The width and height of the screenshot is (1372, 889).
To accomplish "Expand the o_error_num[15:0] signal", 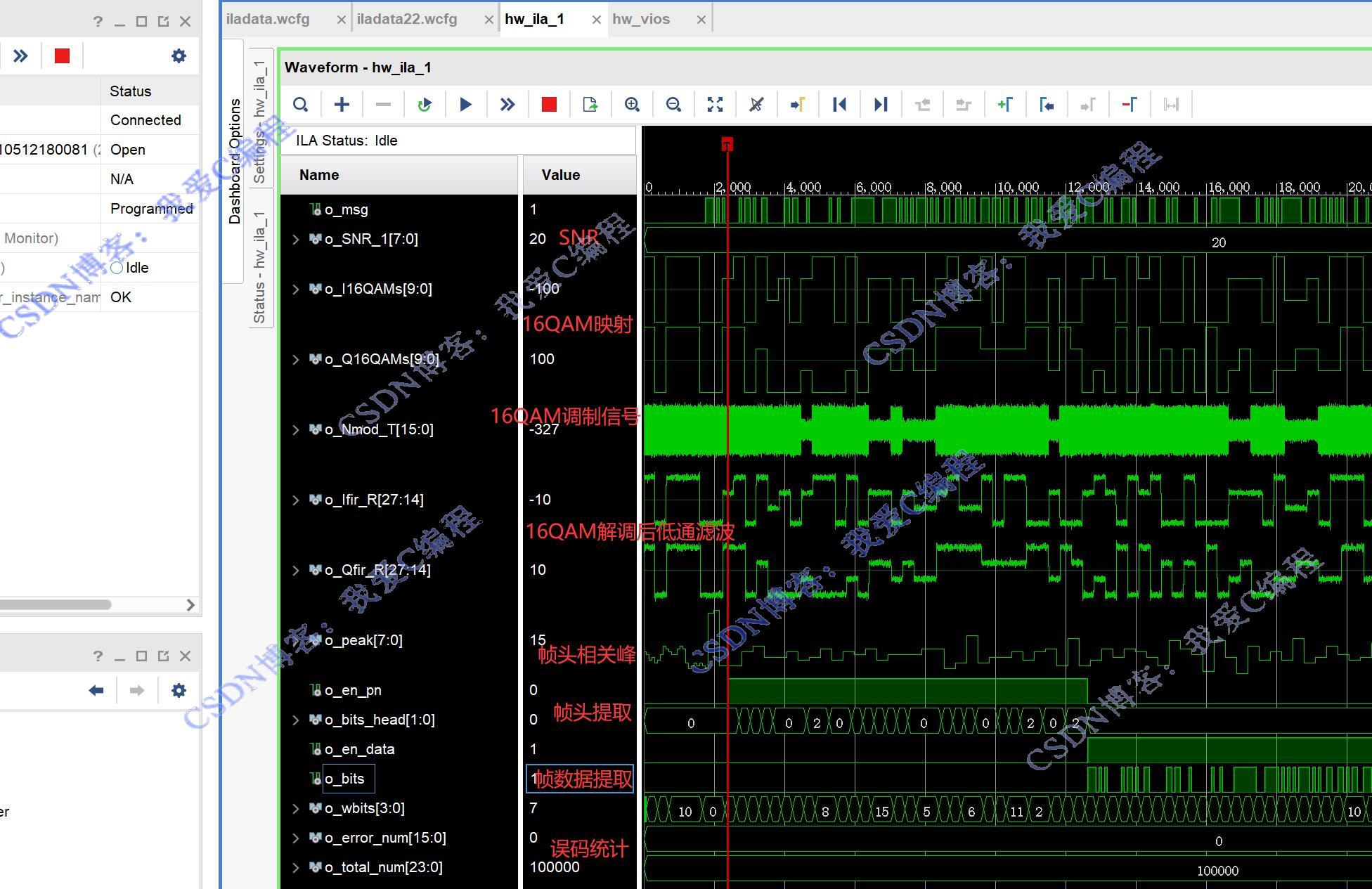I will 296,838.
